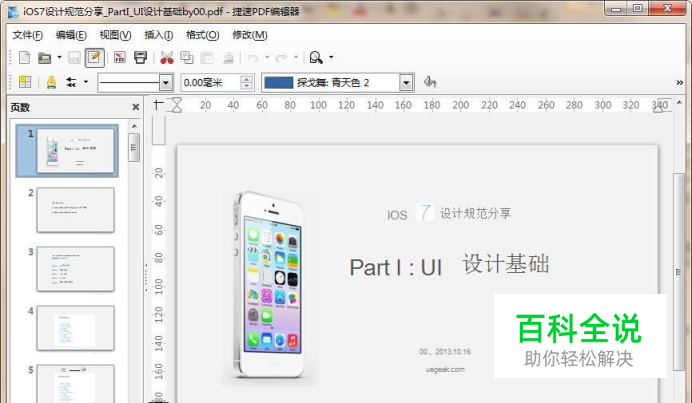Open the 视图(V) menu
The image size is (692, 403).
coord(115,35)
